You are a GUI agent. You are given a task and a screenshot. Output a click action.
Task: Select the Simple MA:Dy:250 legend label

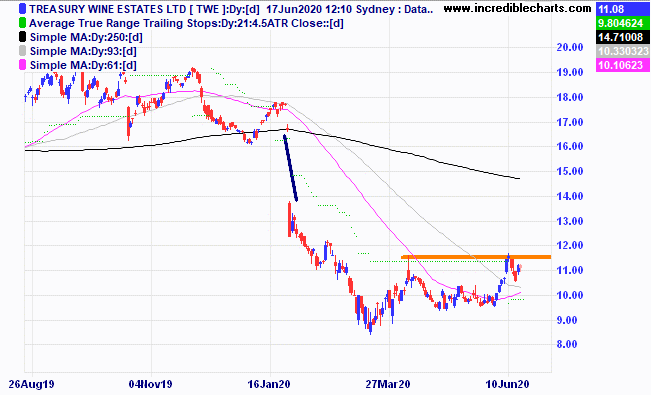click(86, 37)
